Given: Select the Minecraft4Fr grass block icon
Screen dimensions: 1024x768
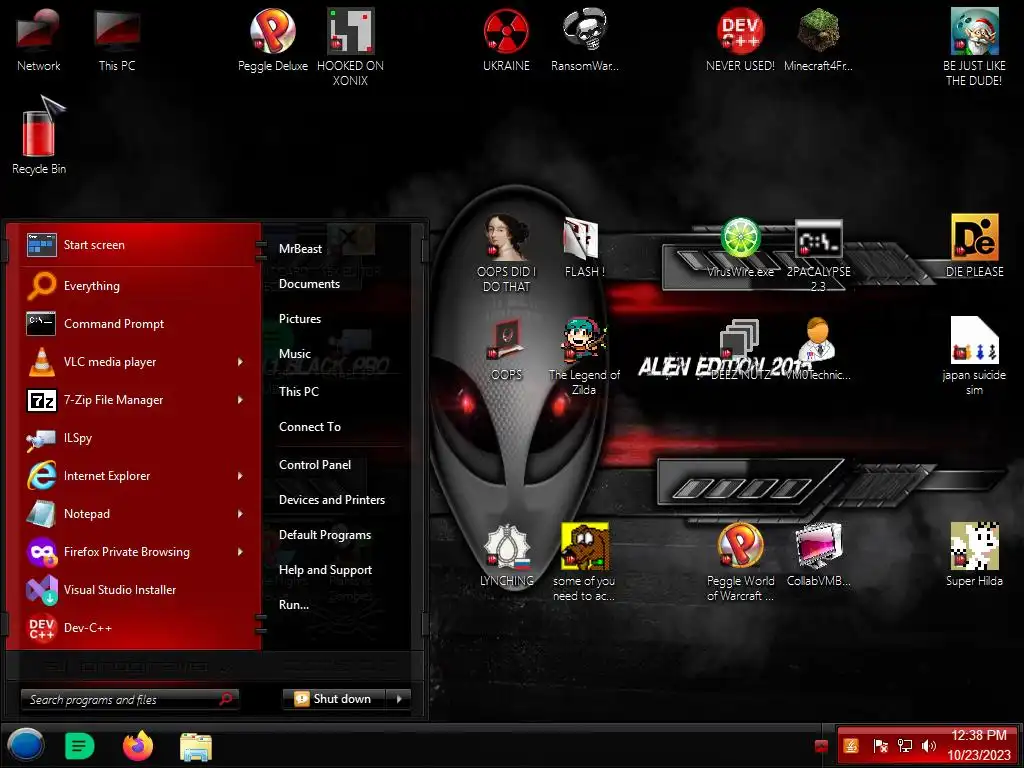Looking at the screenshot, I should point(818,40).
